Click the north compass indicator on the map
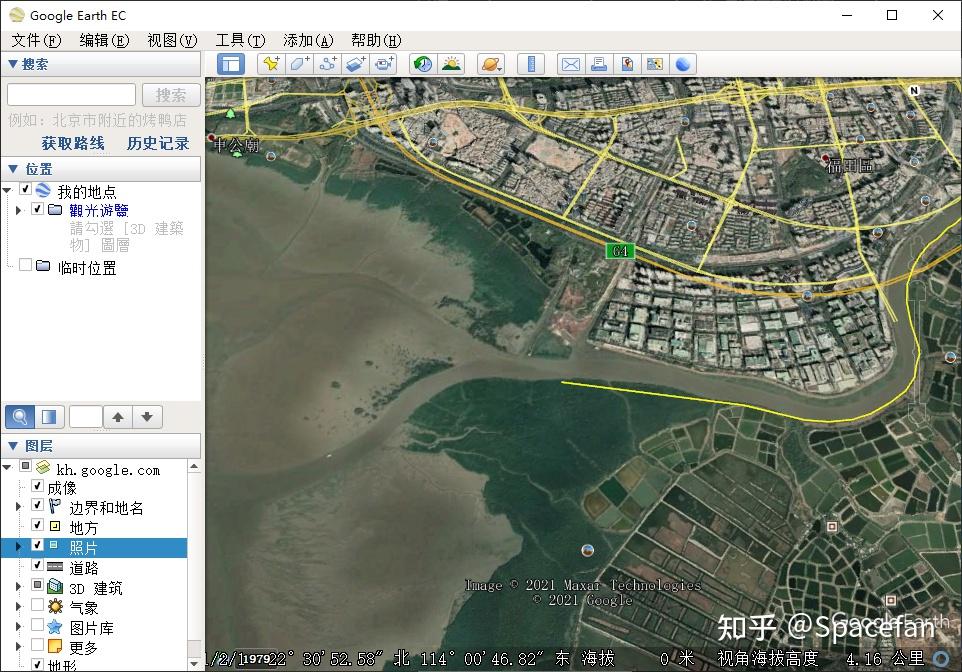The width and height of the screenshot is (962, 672). coord(914,90)
